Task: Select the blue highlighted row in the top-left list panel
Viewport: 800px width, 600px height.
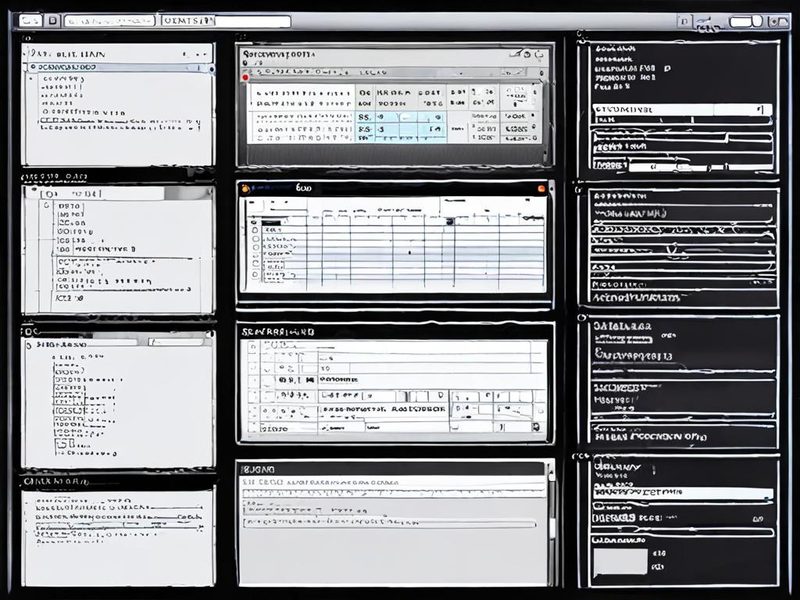Action: coord(120,67)
